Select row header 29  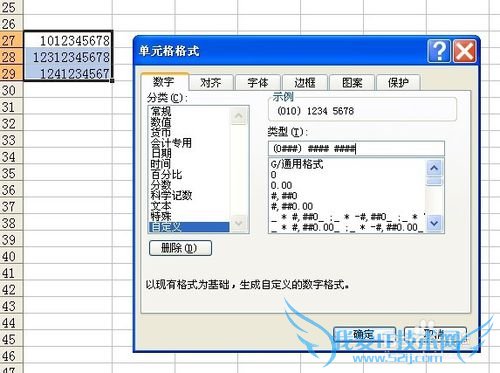tap(11, 73)
